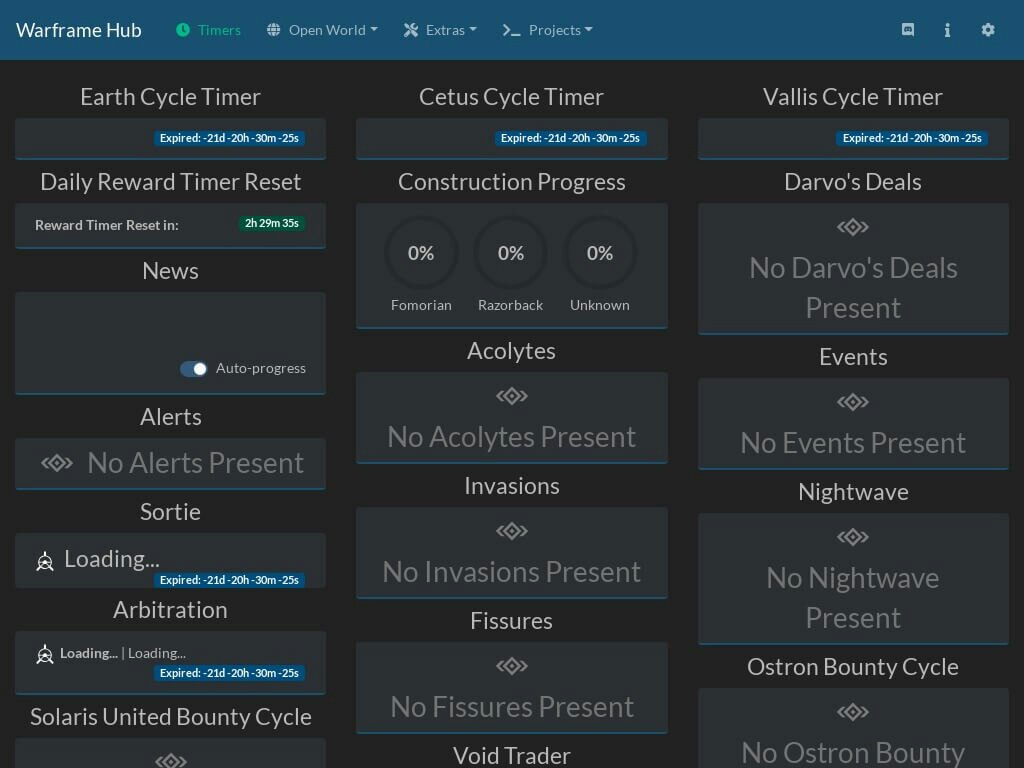Click the diamond icon in Nightwave panel

click(x=853, y=537)
